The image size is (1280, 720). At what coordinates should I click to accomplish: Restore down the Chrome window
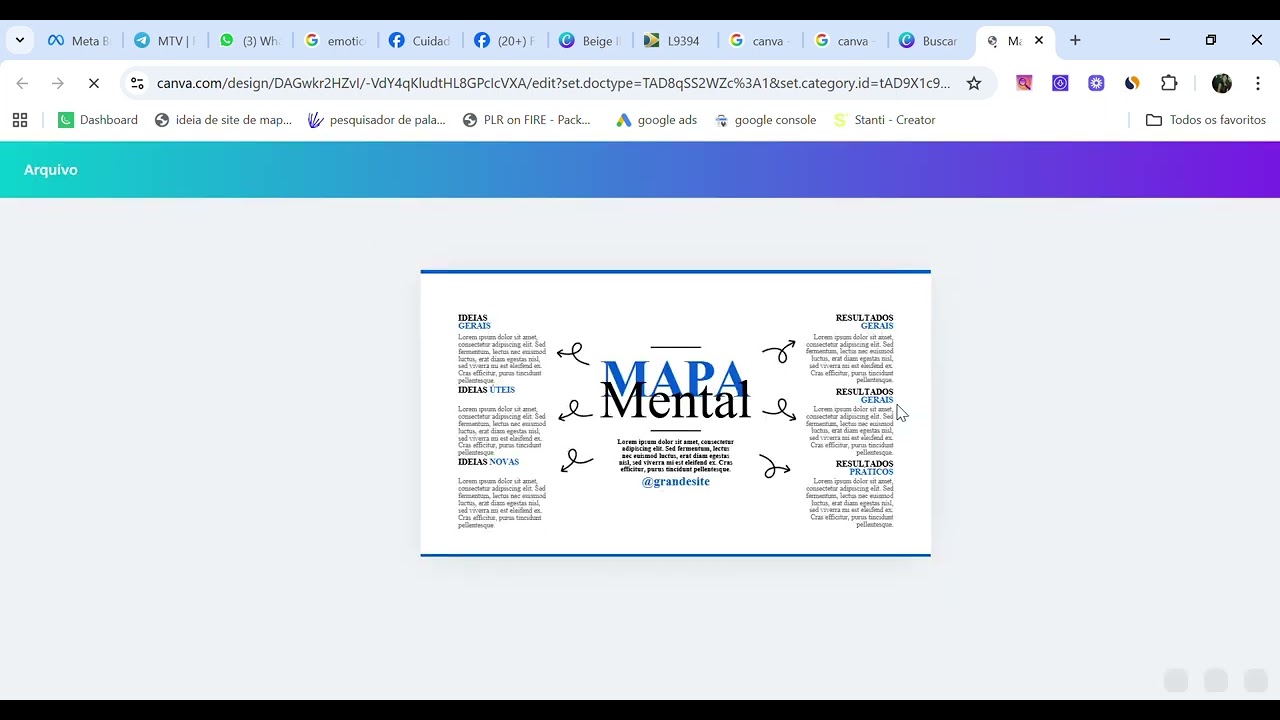1211,40
